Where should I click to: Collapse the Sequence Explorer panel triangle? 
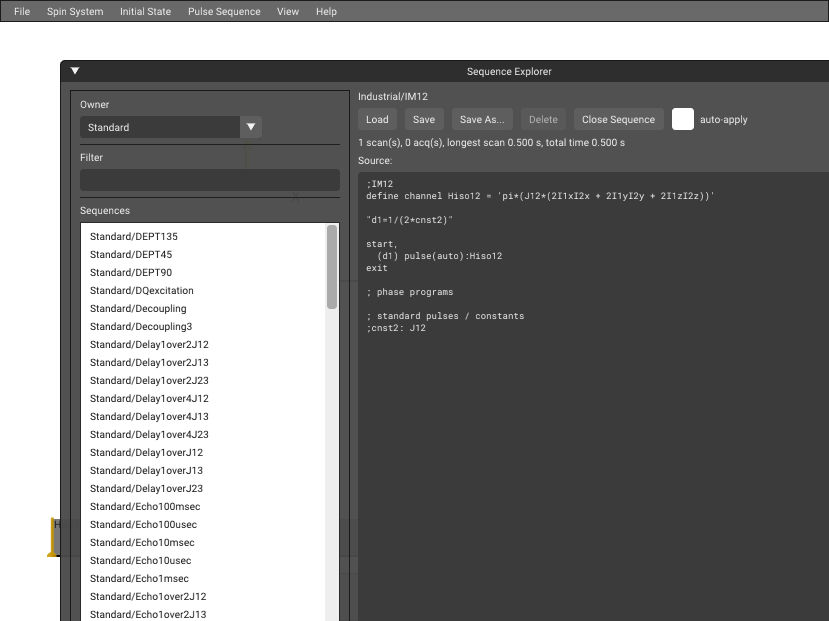[75, 71]
